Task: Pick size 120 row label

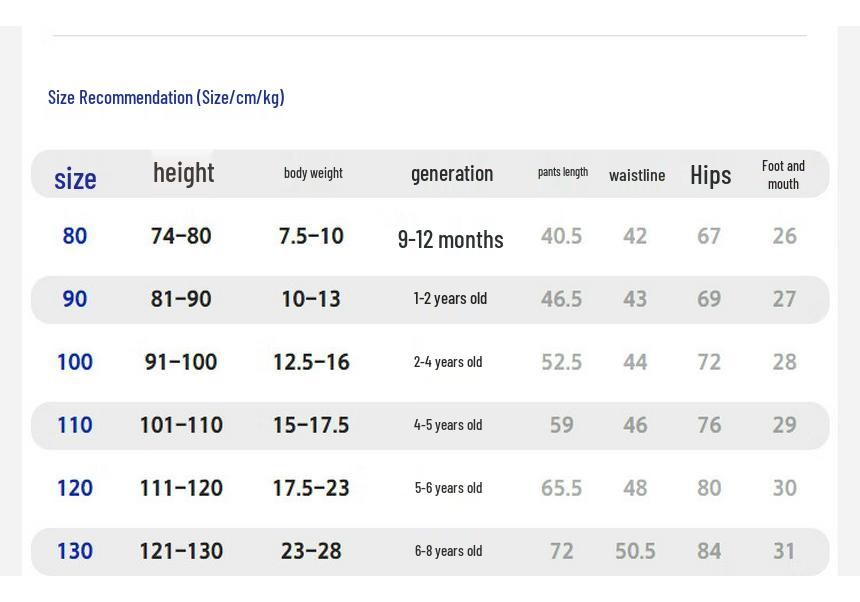Action: point(75,488)
